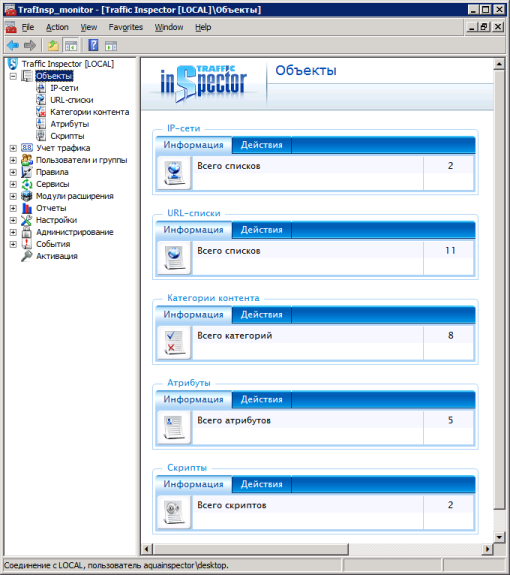The height and width of the screenshot is (575, 510).
Task: Click the Traffic Inspector shield icon in tree
Action: coord(12,64)
